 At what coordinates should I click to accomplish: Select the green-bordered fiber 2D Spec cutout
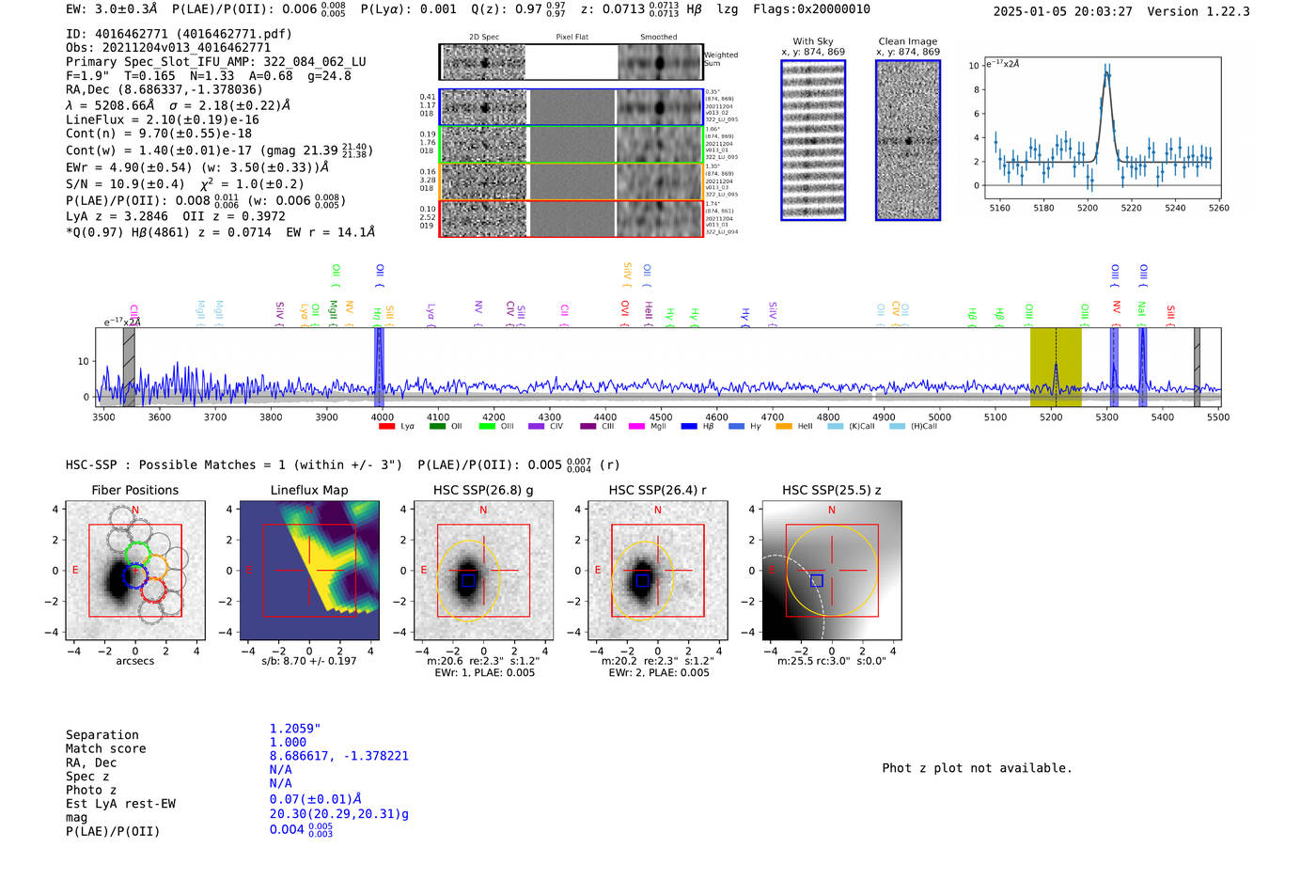pos(484,145)
